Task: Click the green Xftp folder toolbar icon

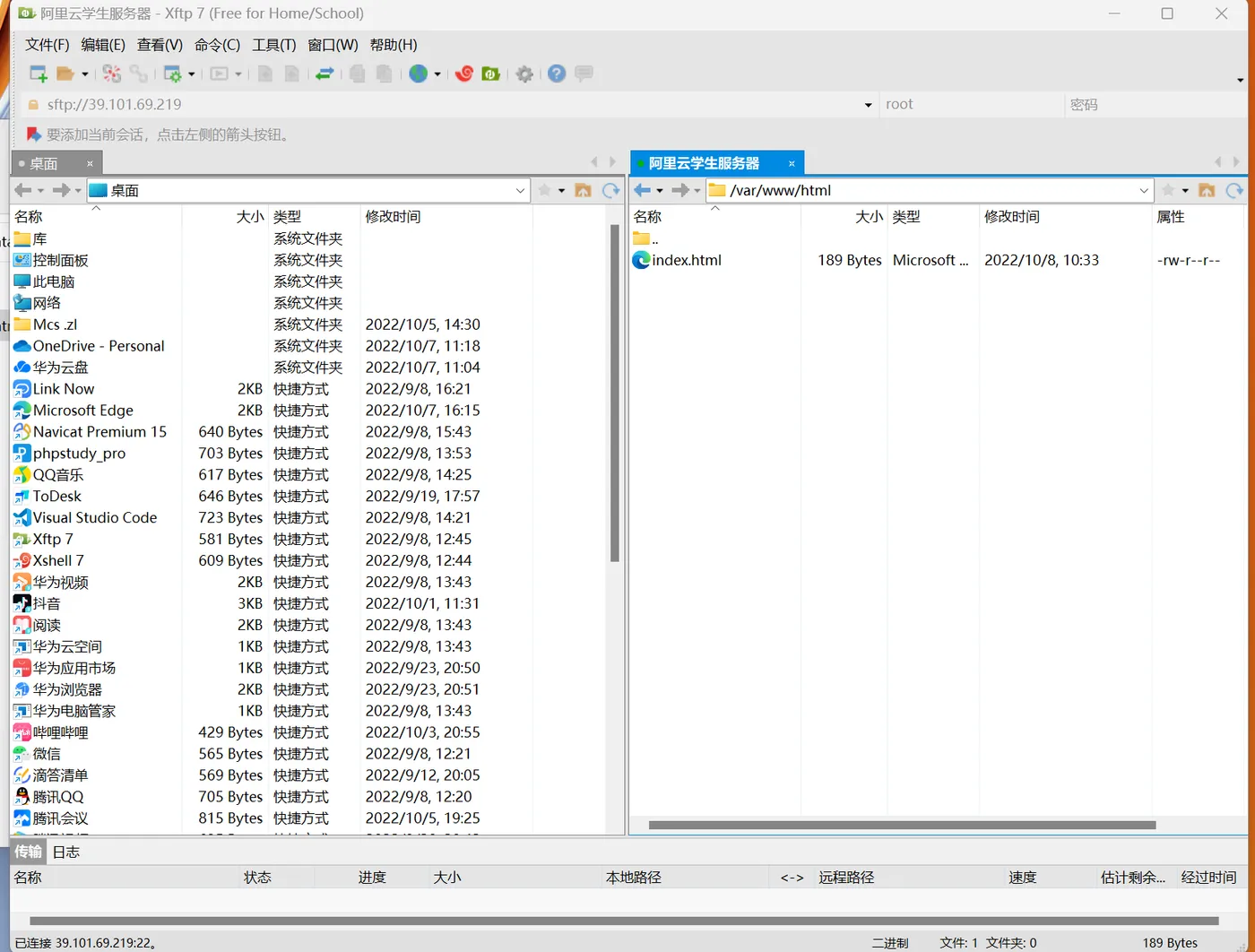Action: [490, 74]
